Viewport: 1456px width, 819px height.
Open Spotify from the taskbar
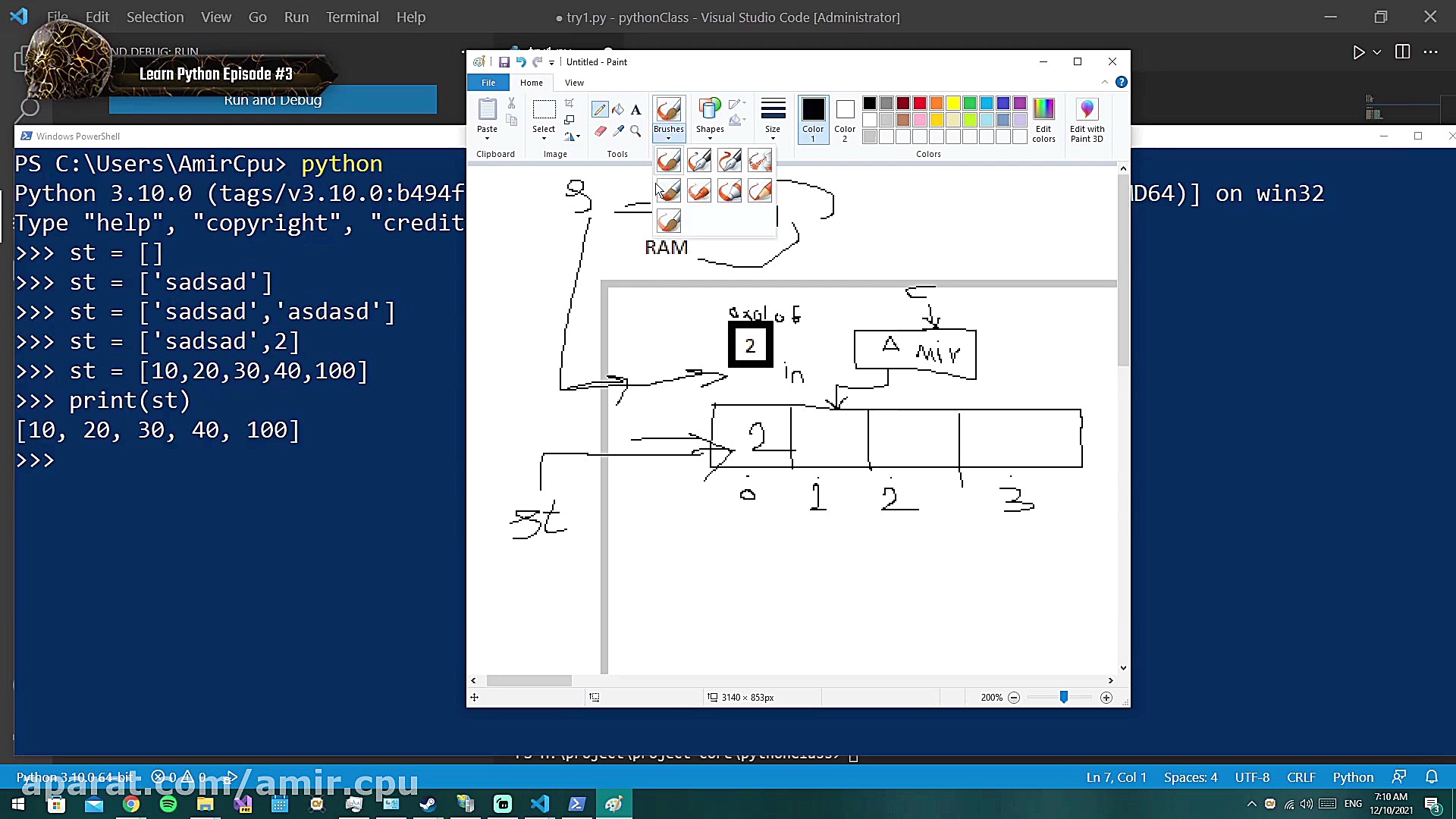pos(168,804)
